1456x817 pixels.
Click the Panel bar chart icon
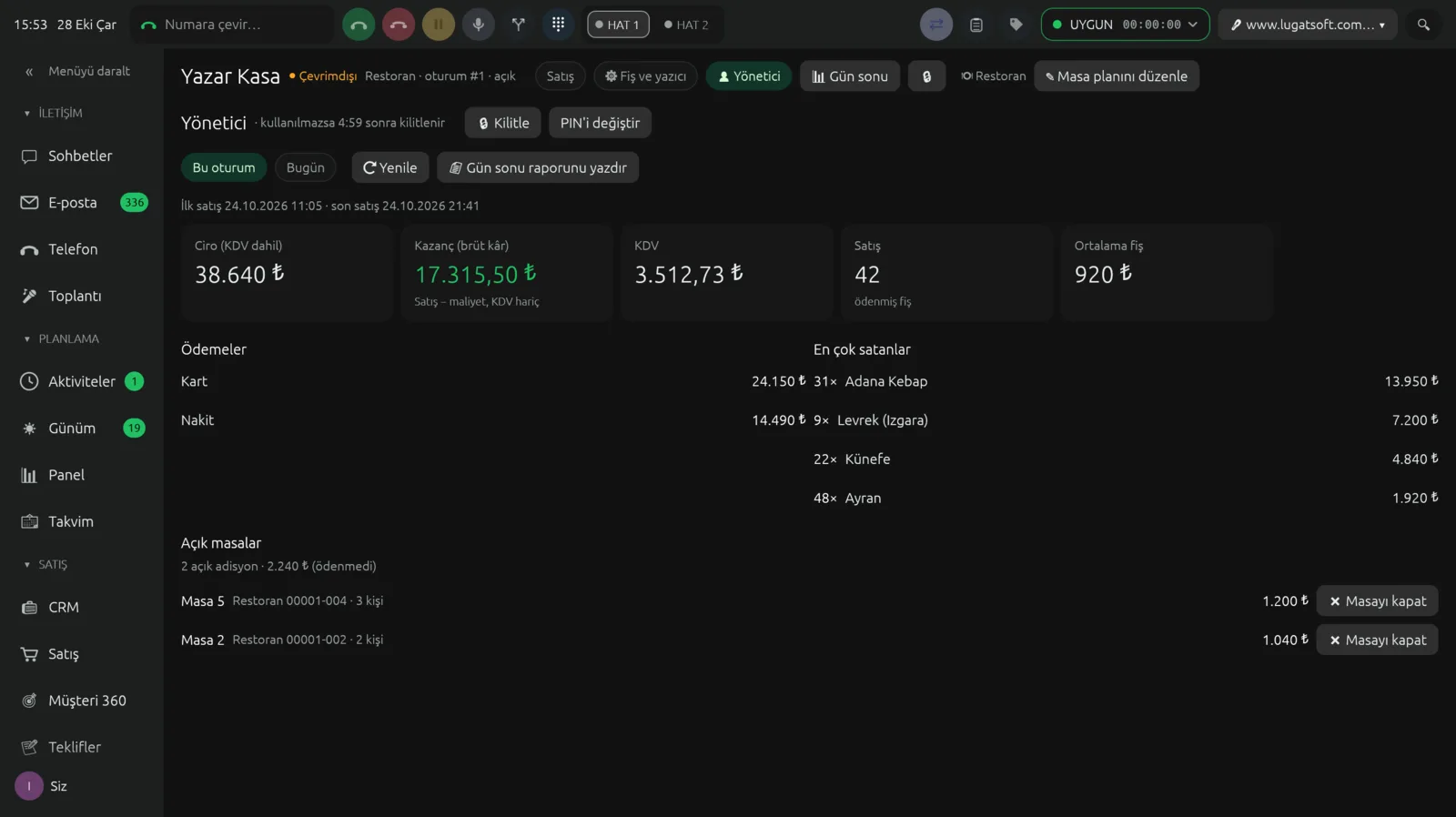point(29,475)
